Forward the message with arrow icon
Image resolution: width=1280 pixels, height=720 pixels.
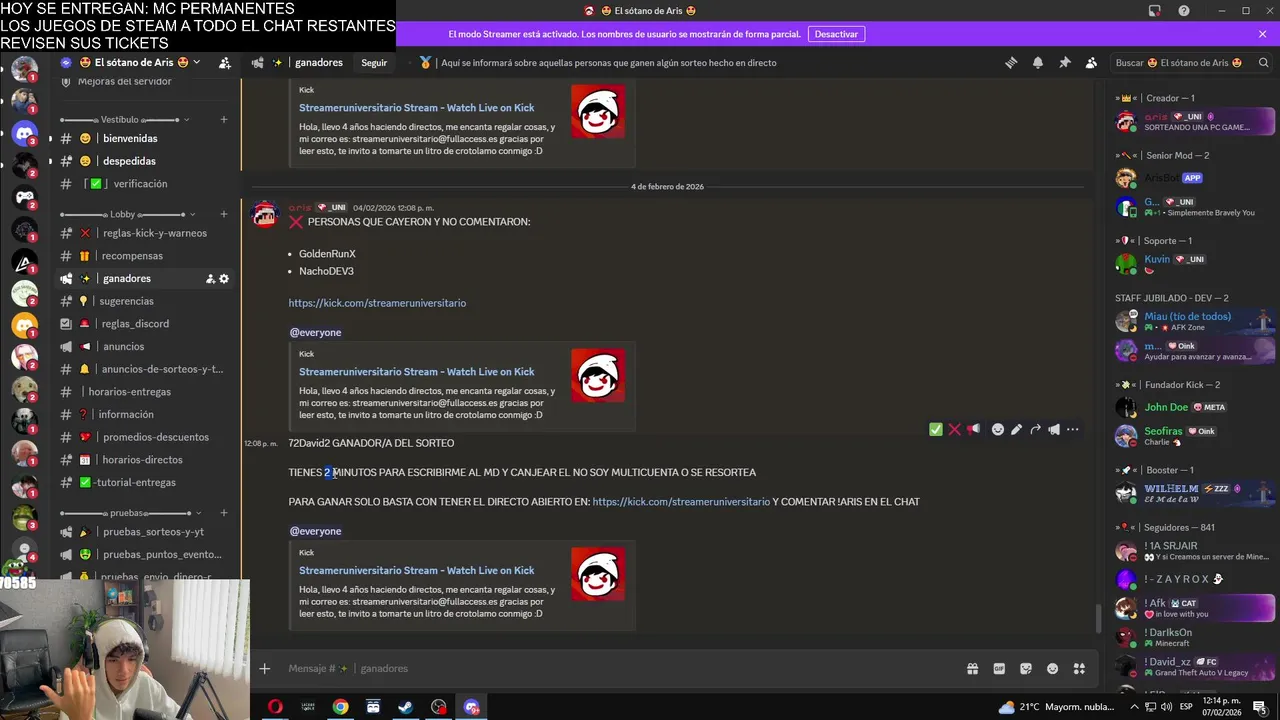pyautogui.click(x=1035, y=429)
